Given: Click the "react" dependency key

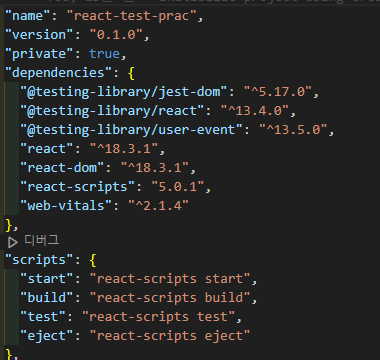Looking at the screenshot, I should (x=47, y=149).
